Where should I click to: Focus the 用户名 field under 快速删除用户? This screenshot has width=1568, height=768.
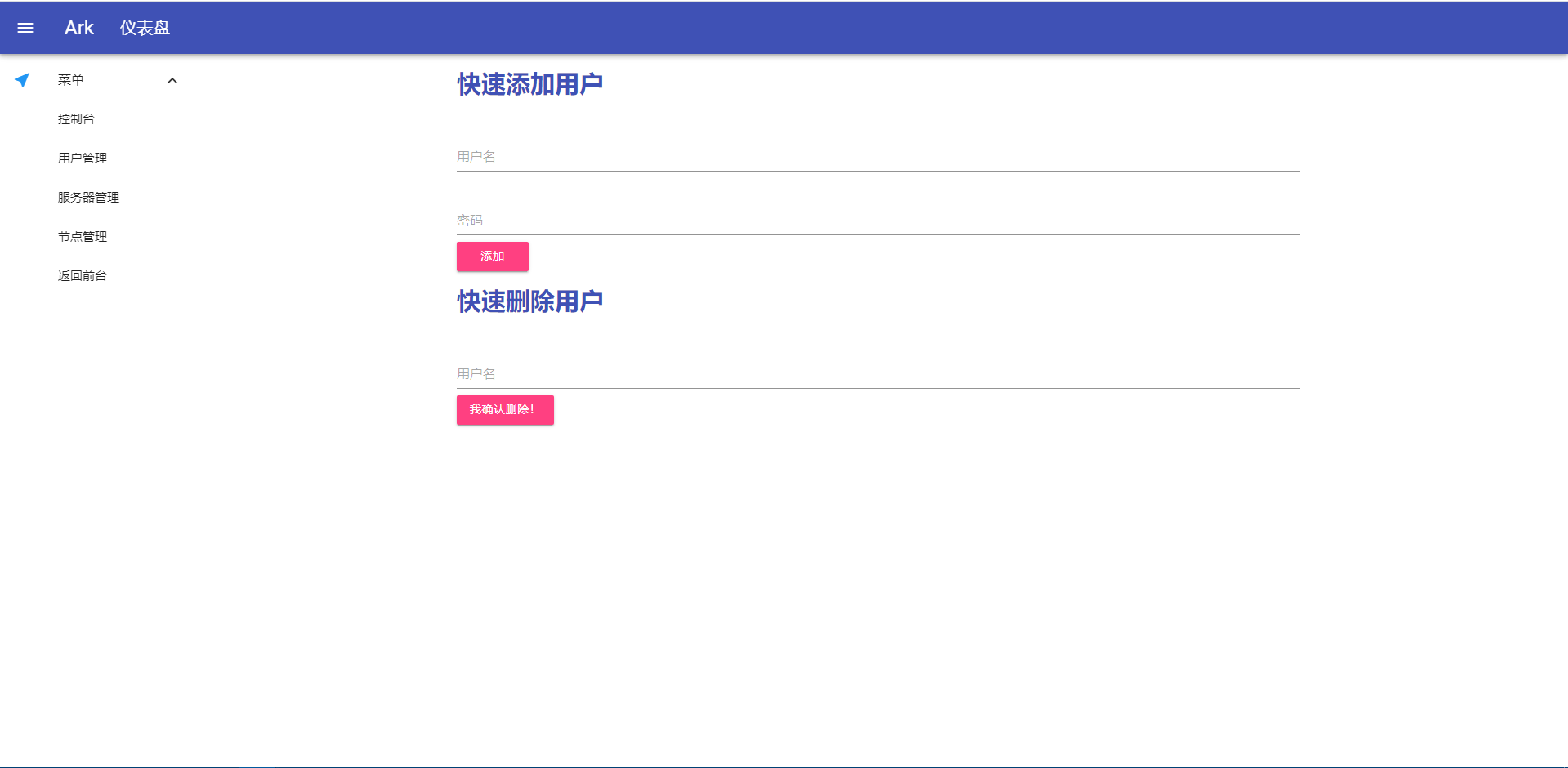[878, 374]
